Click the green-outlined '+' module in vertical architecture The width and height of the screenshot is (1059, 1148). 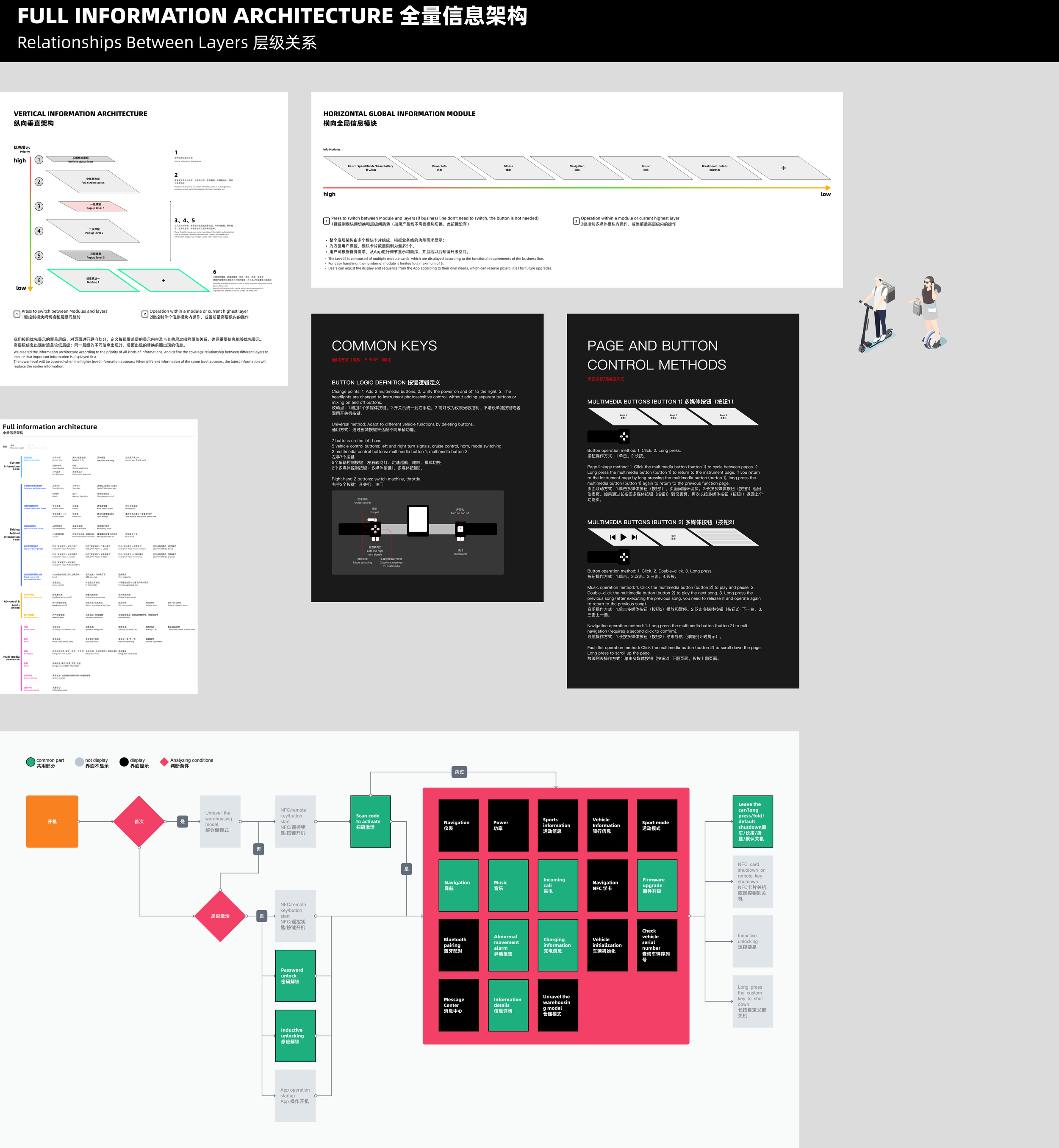164,280
